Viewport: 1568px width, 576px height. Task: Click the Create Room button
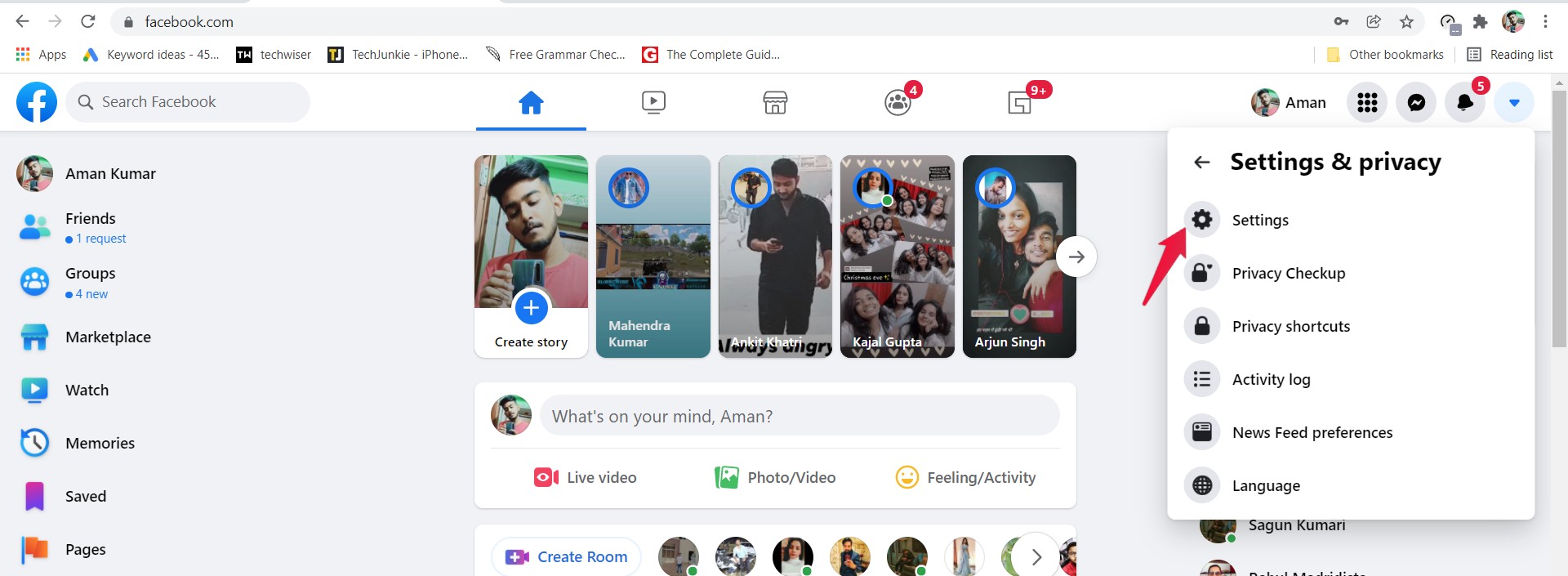click(566, 557)
